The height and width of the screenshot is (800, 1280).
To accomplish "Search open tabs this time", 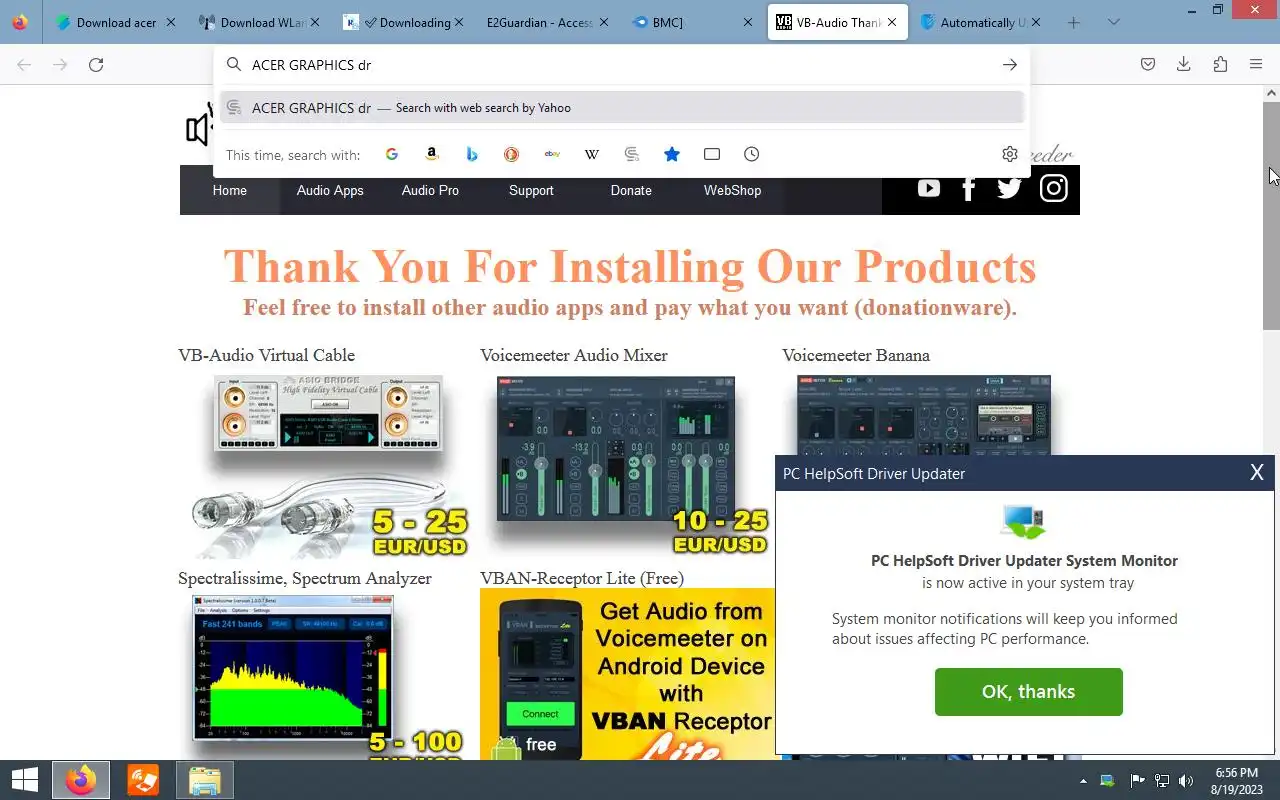I will click(x=712, y=154).
